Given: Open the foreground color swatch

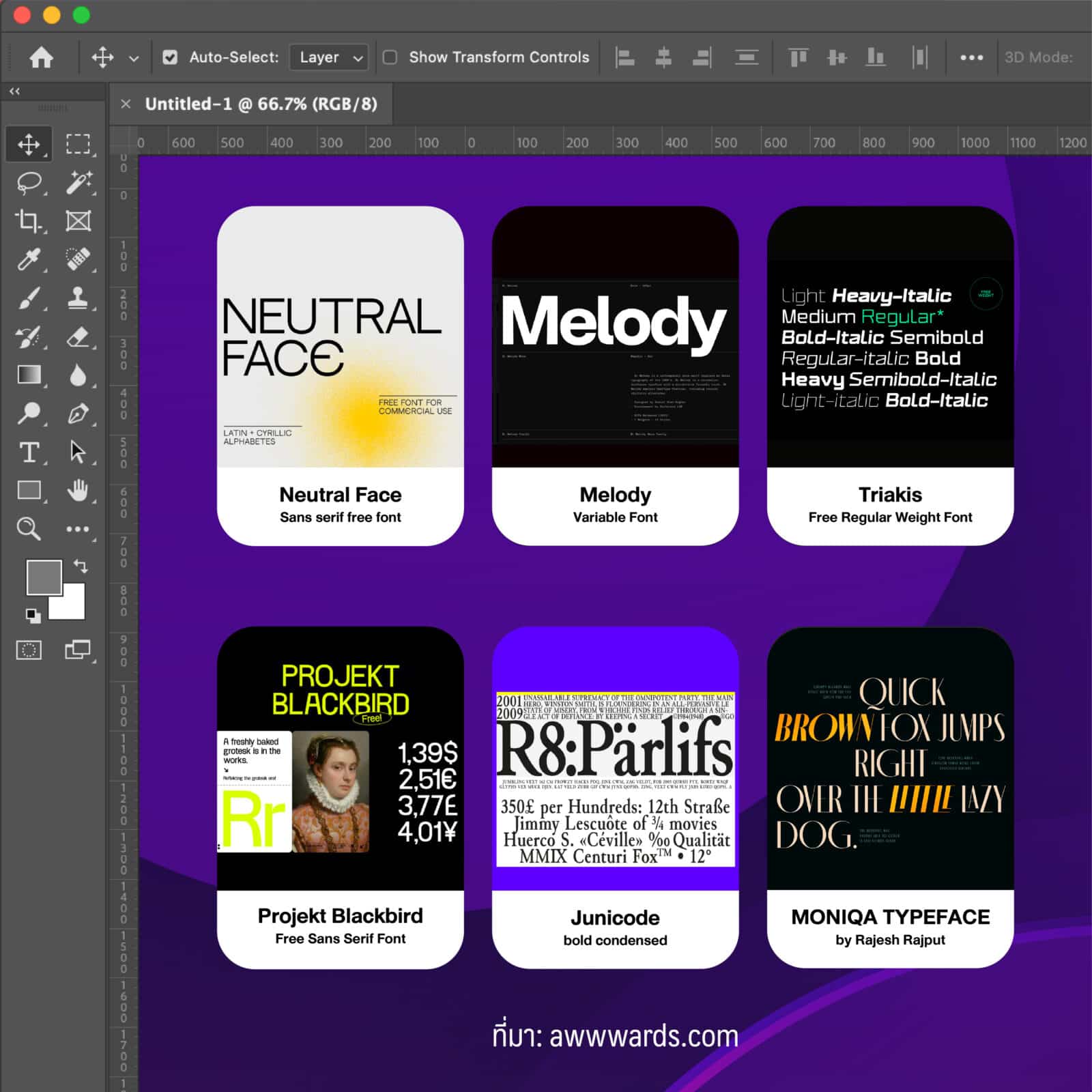Looking at the screenshot, I should (x=43, y=577).
